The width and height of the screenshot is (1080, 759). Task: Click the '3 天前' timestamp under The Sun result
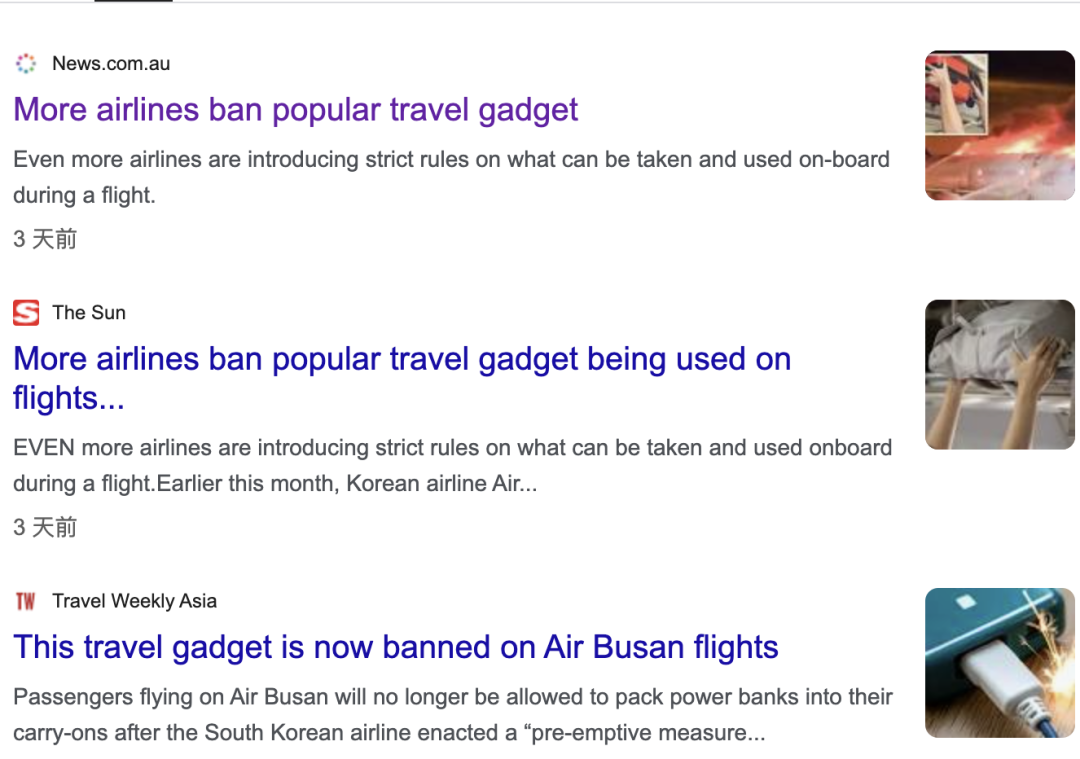pyautogui.click(x=45, y=527)
